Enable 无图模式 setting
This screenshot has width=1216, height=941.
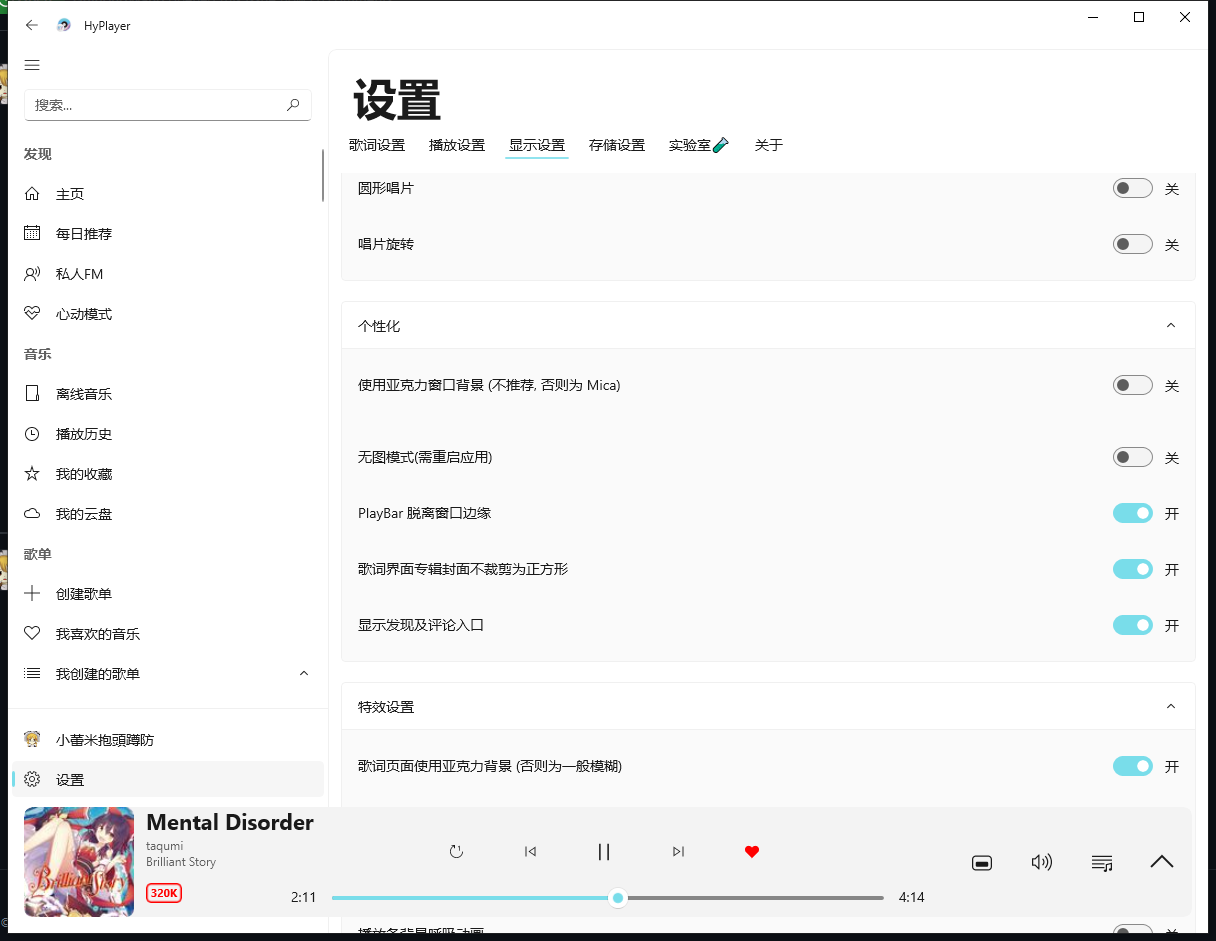(1132, 457)
